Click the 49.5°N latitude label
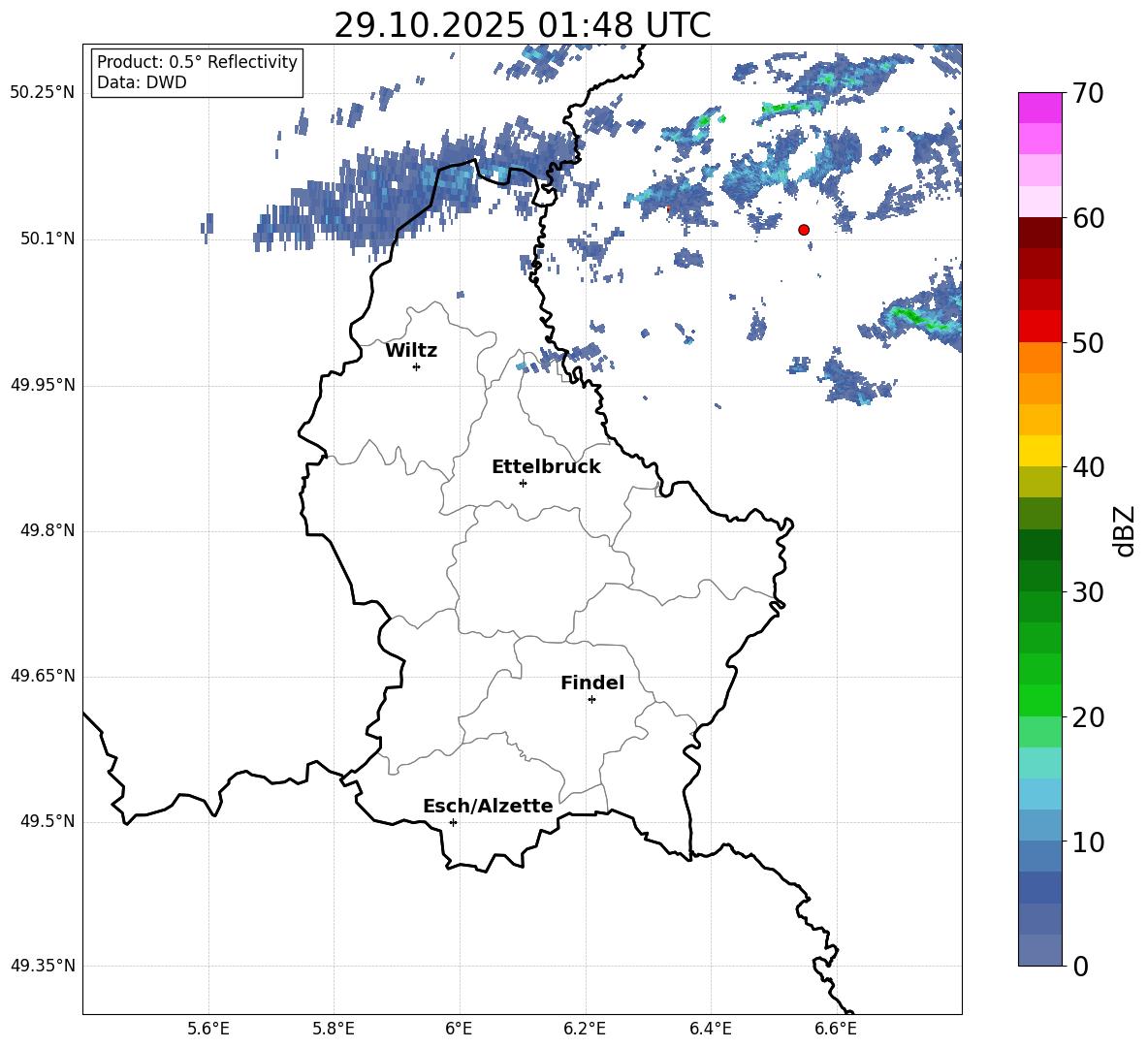This screenshot has height=1048, width=1148. click(48, 821)
